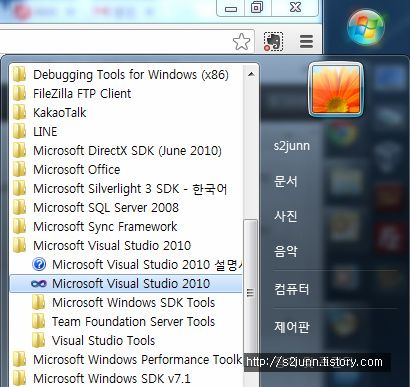Screen dimensions: 410x387
Task: Open 음악 (Music) from Start menu
Action: (285, 251)
